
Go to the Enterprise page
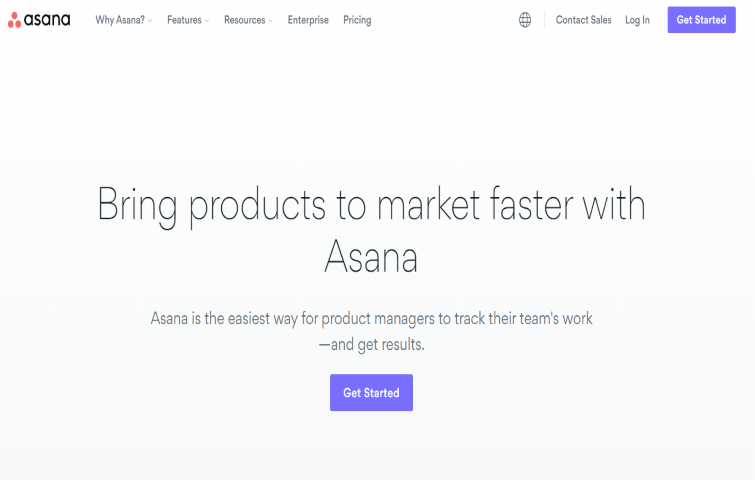(308, 20)
